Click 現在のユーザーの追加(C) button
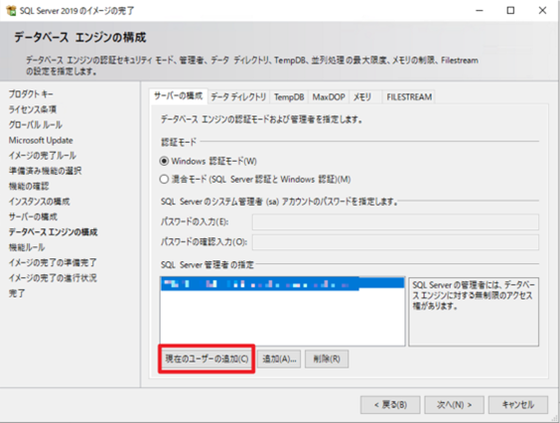This screenshot has height=423, width=560. (x=206, y=359)
